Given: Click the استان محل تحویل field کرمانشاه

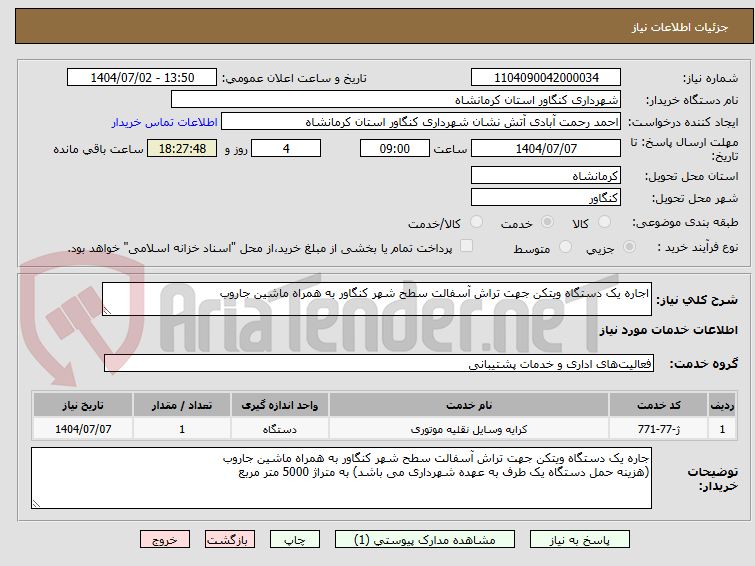Looking at the screenshot, I should point(546,175).
